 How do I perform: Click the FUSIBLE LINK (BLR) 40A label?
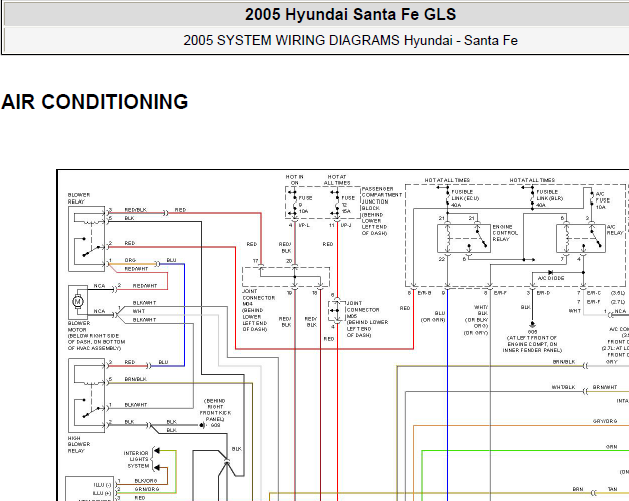pos(550,199)
